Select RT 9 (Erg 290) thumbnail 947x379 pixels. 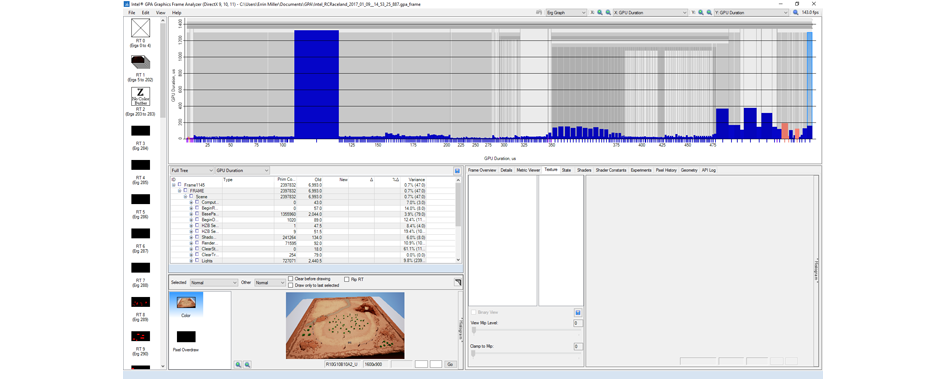point(140,336)
